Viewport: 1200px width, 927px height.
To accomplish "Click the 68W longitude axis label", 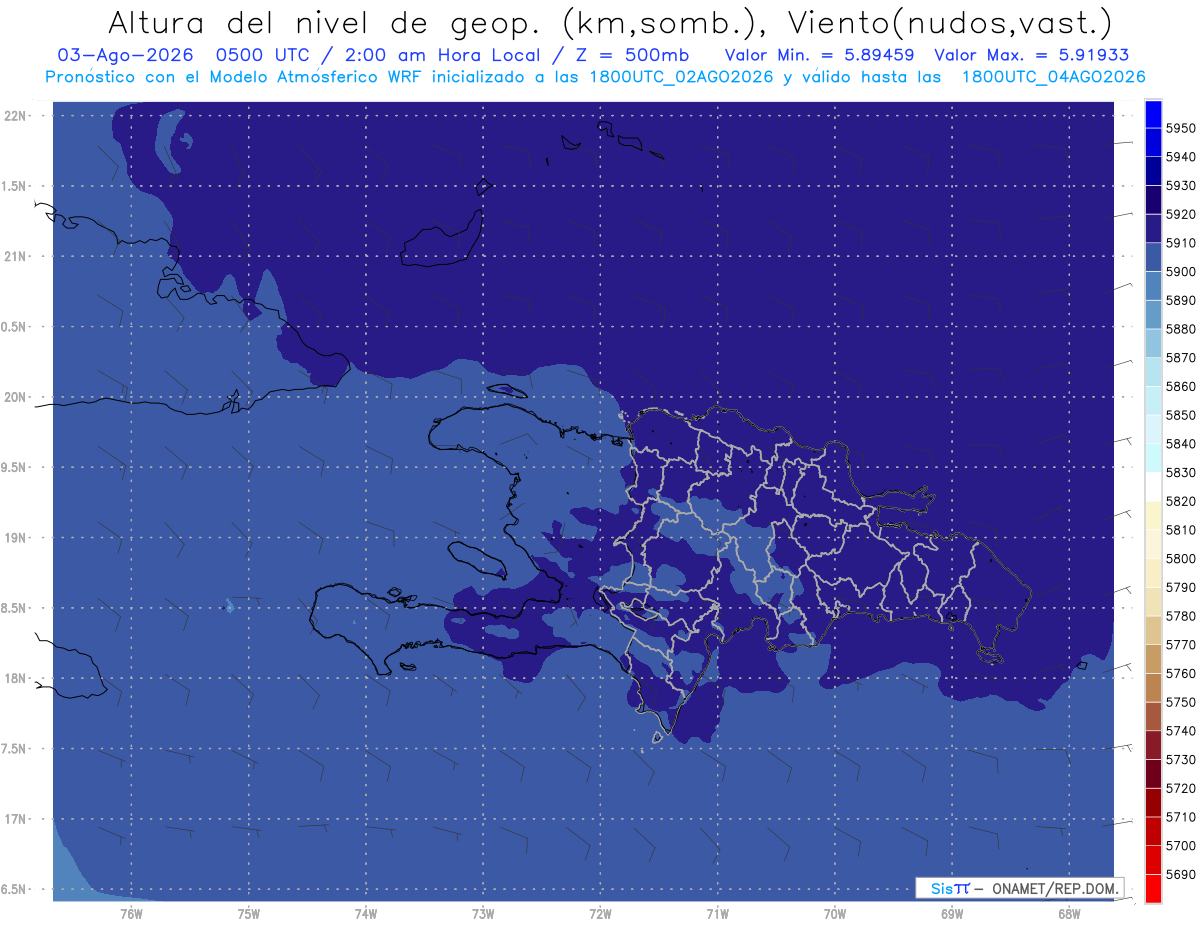I will (x=1069, y=914).
